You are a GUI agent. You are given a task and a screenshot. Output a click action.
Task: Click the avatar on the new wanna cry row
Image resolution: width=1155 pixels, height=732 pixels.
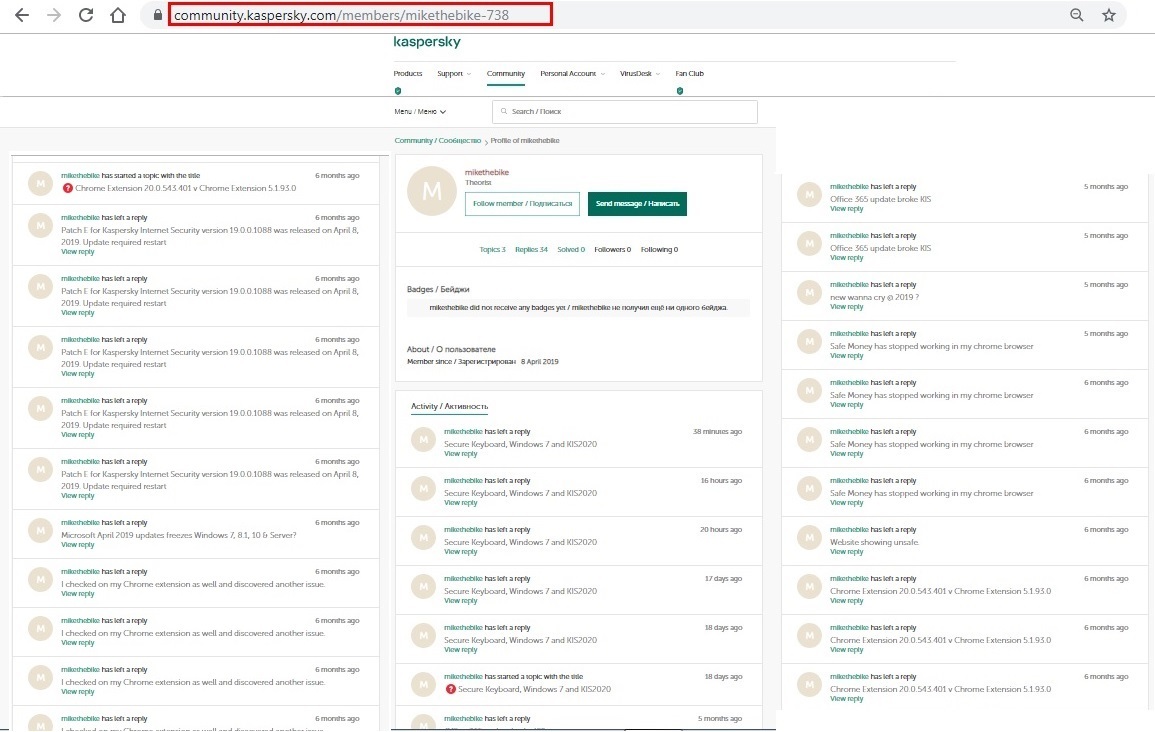tap(810, 292)
